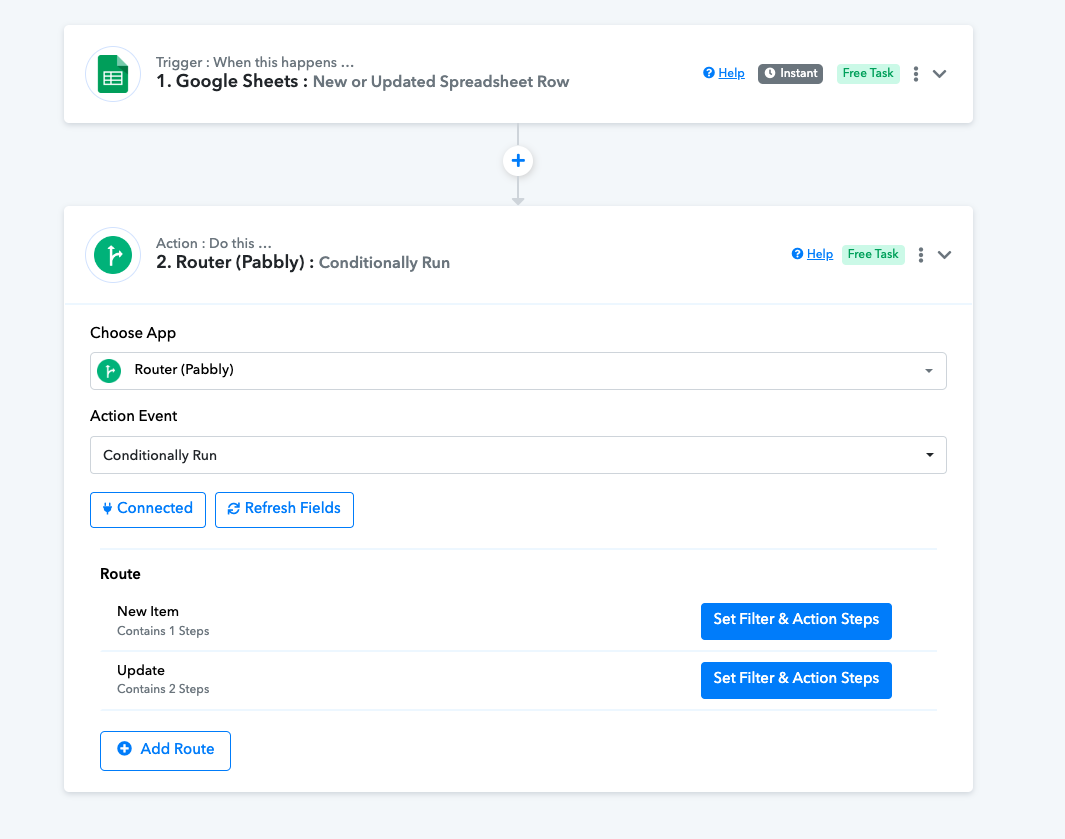Click the help question icon in trigger step
Image resolution: width=1065 pixels, height=839 pixels.
coord(708,73)
